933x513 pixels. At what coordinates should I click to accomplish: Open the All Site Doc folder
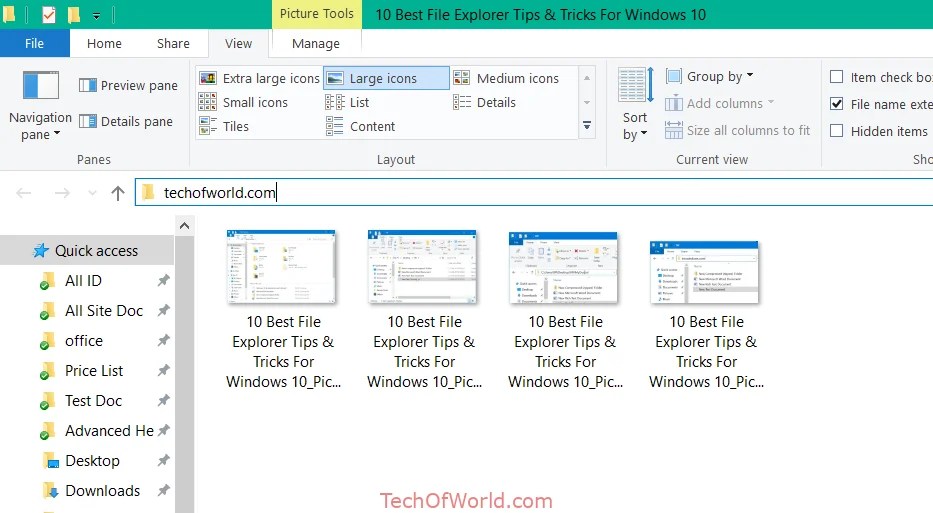tap(104, 311)
